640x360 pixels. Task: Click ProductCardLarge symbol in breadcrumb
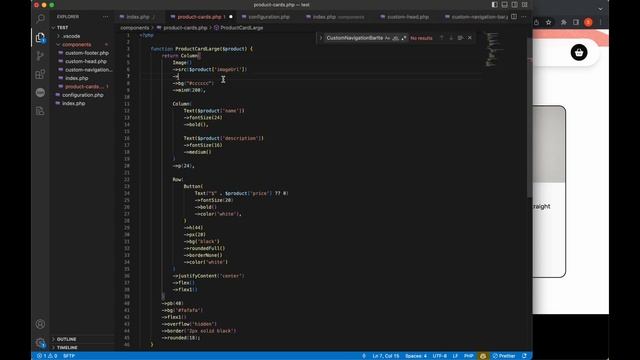(x=241, y=28)
